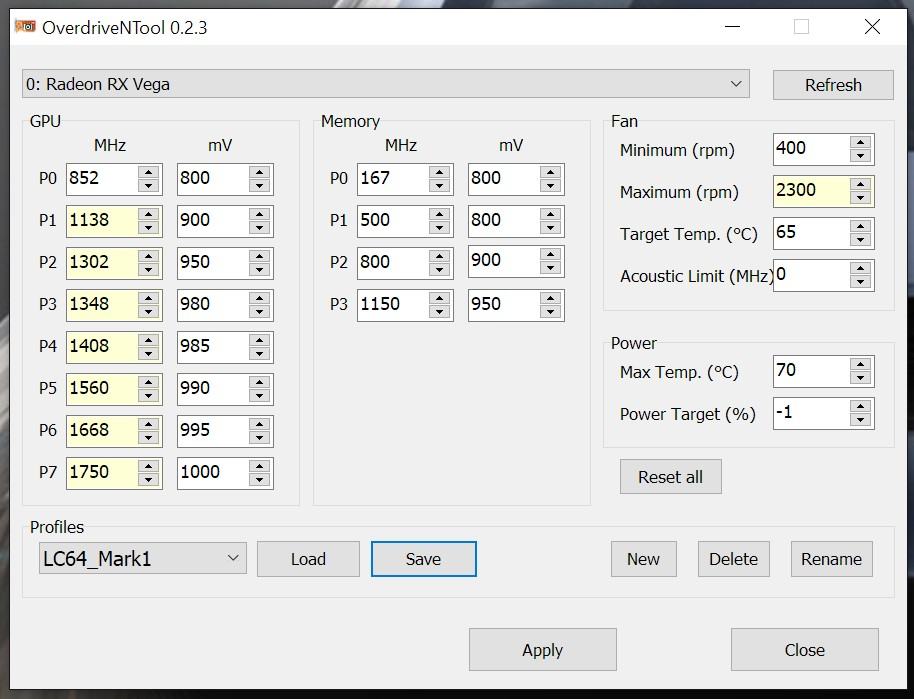Decrease GPU P6 mV value 995
This screenshot has width=914, height=699.
coord(259,438)
